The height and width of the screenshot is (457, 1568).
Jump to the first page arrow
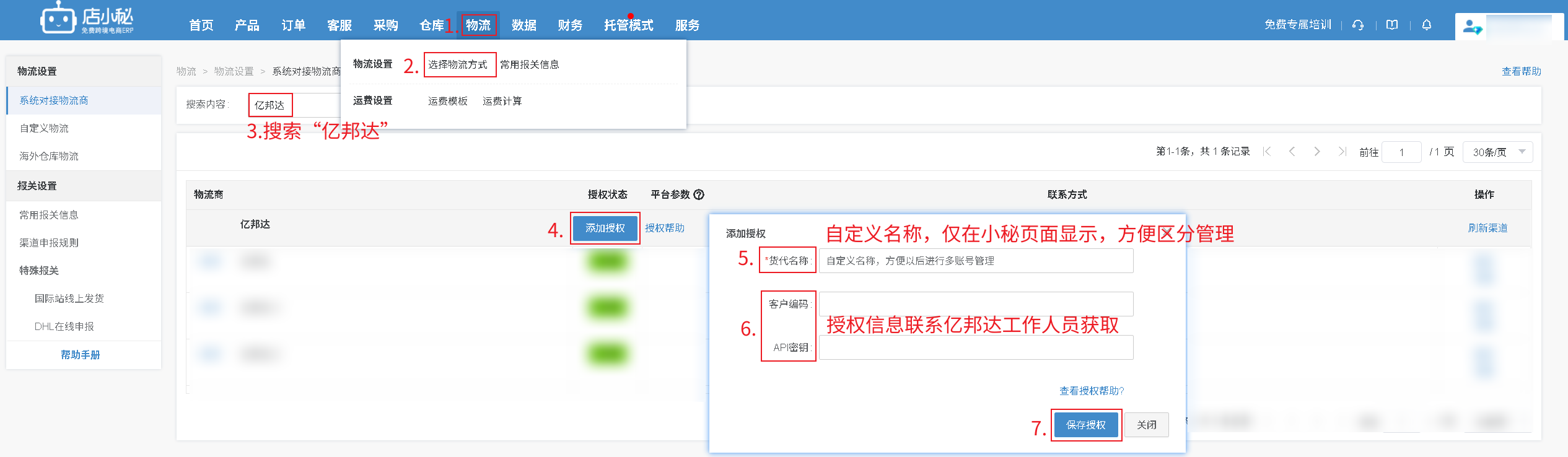click(x=1267, y=152)
